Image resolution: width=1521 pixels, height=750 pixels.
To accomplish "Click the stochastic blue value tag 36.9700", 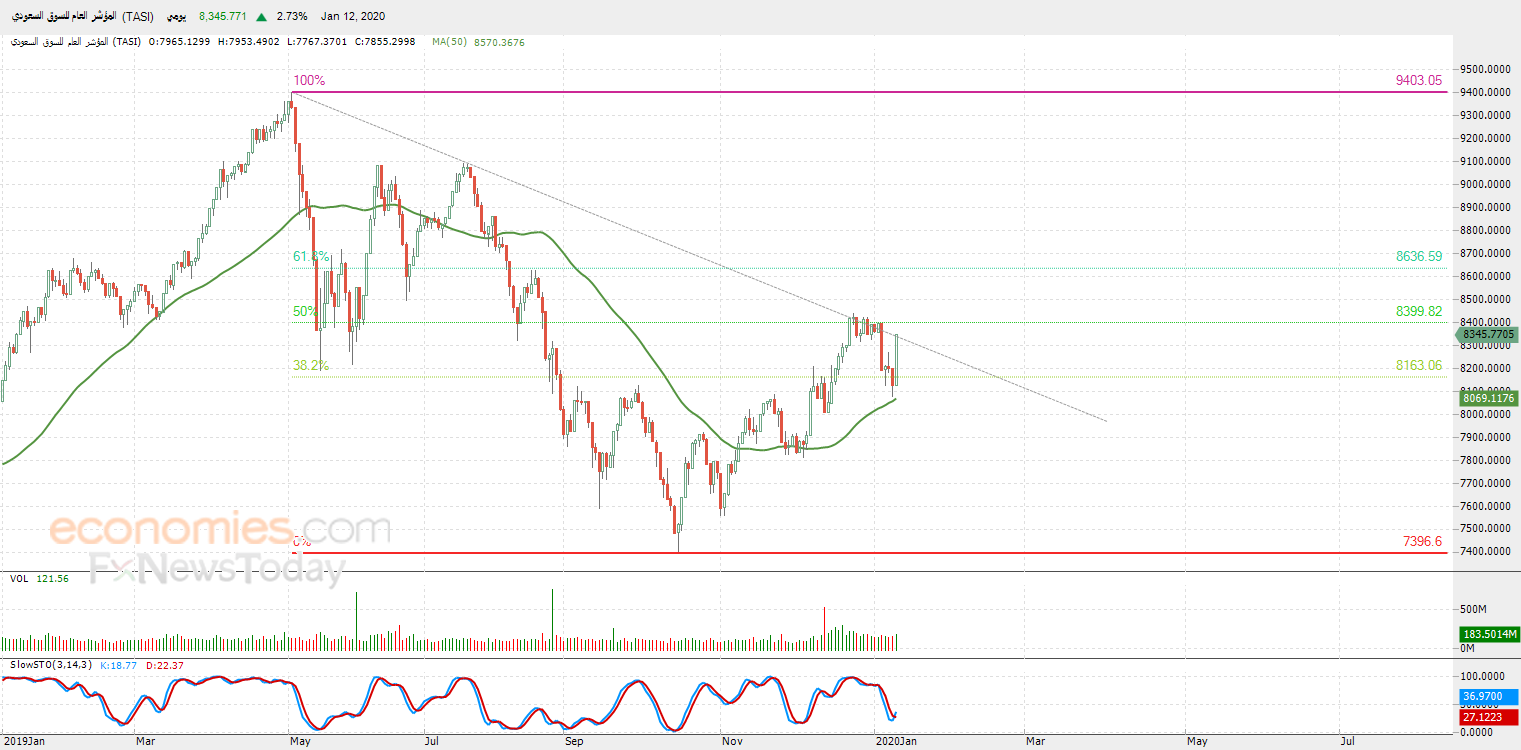I will click(1488, 696).
